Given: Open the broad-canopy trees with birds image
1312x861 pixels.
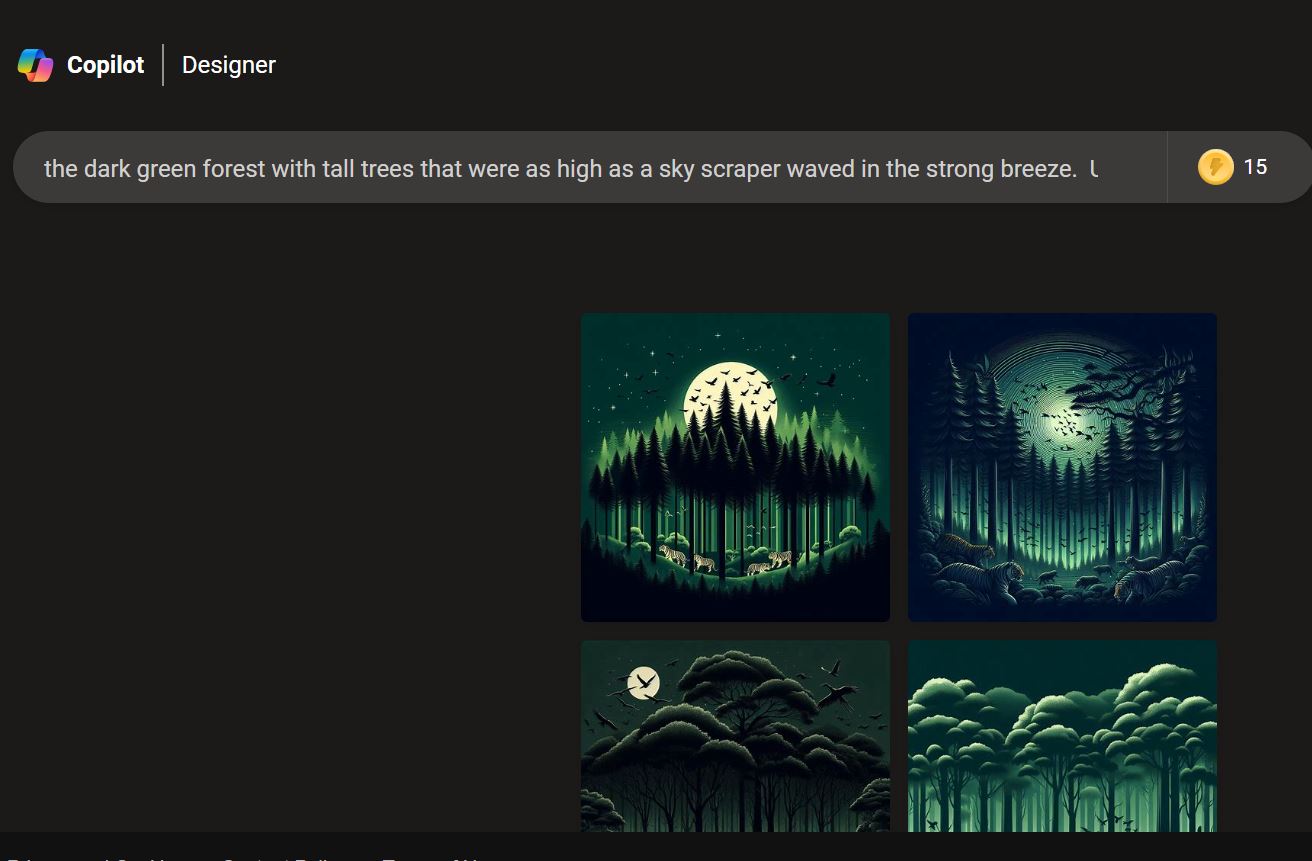Looking at the screenshot, I should click(x=735, y=736).
